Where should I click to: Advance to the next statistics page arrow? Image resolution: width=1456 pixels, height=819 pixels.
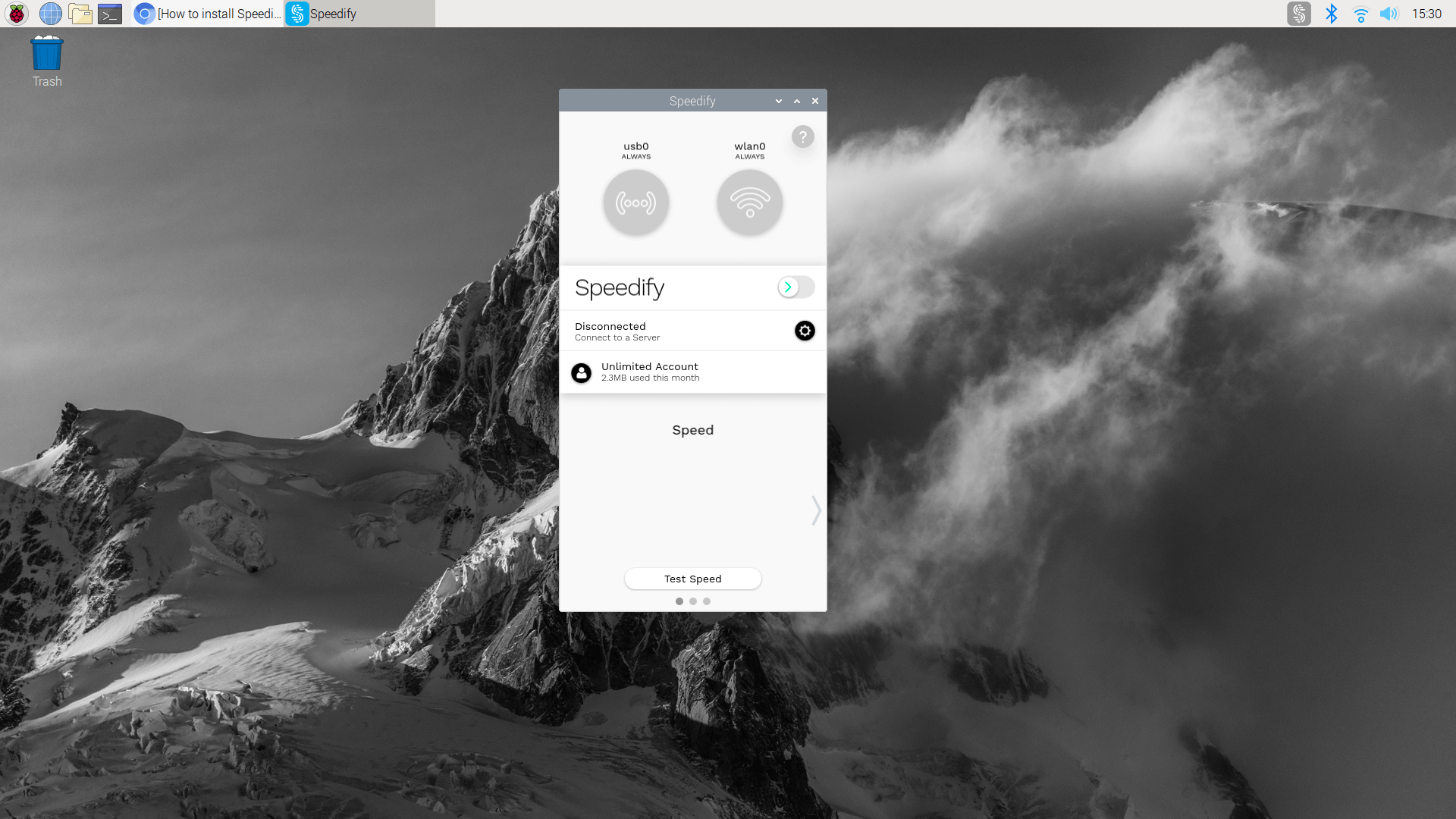coord(816,510)
